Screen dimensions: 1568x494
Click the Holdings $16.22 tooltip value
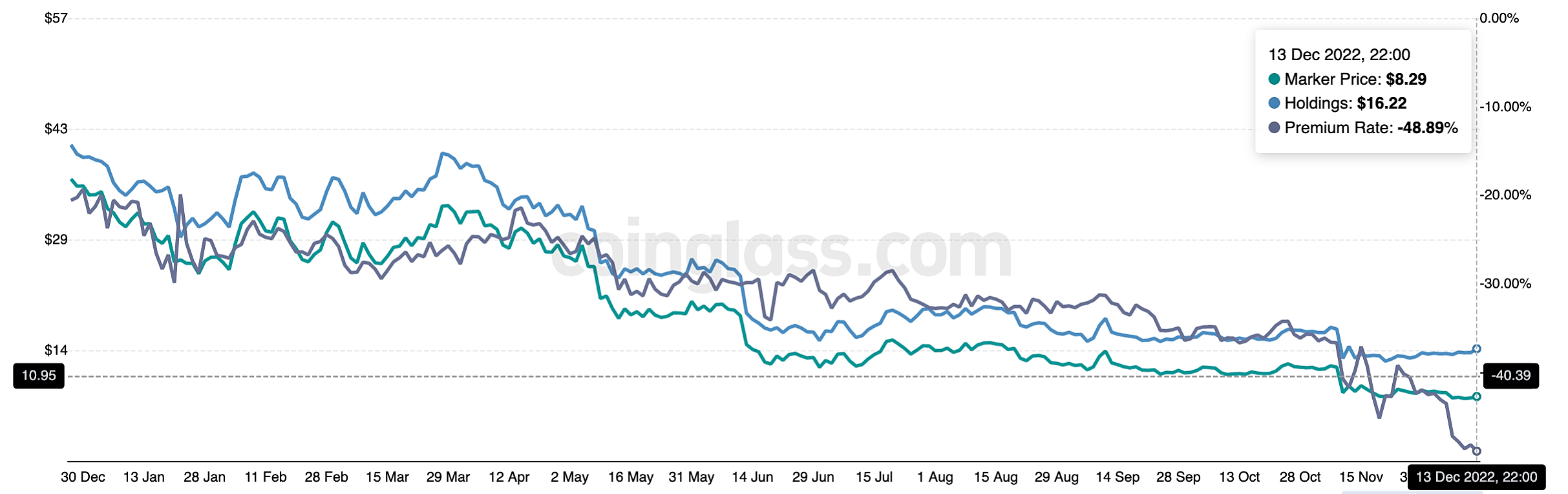(1382, 103)
